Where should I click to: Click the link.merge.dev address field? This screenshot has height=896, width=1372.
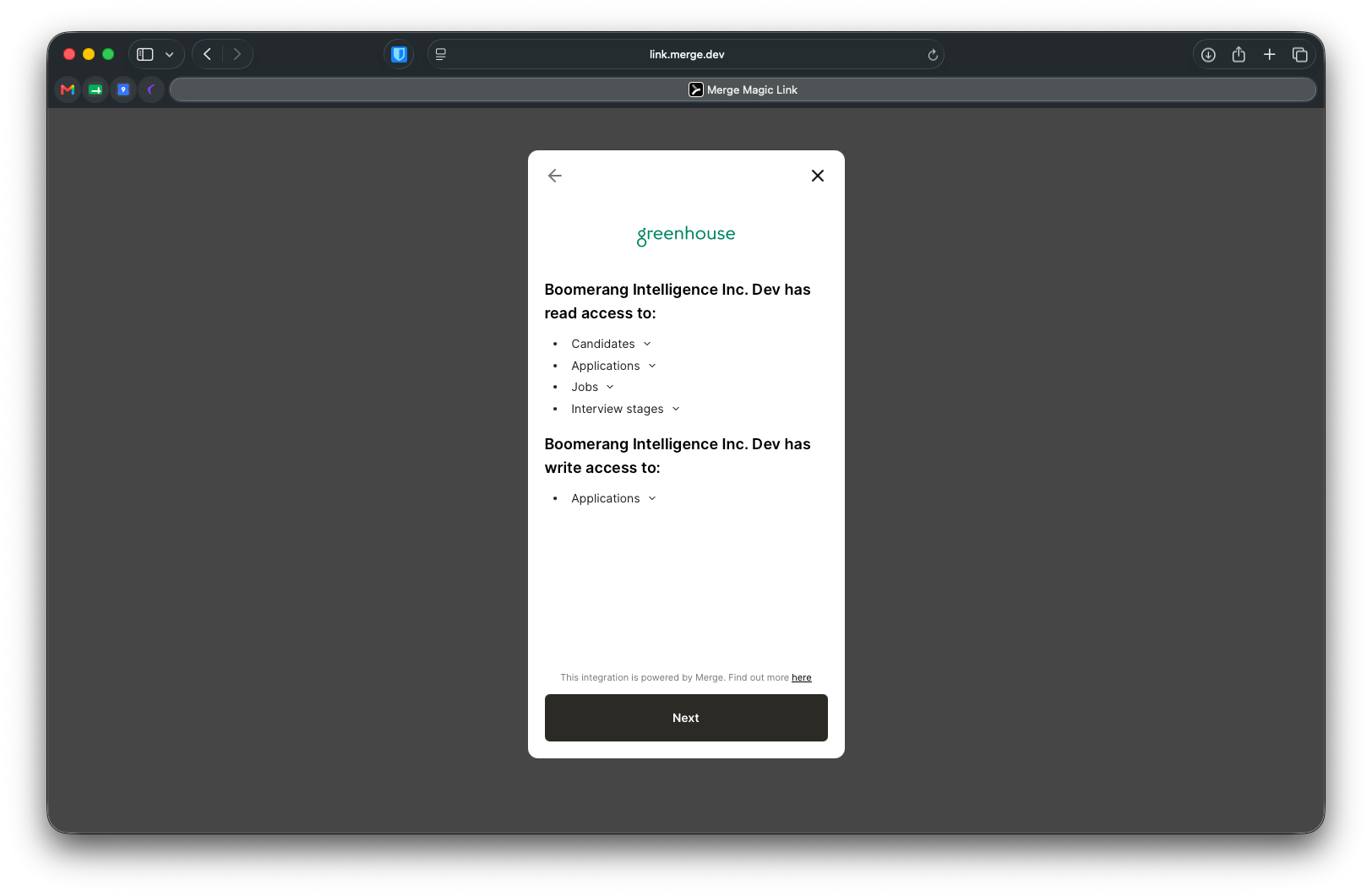tap(686, 54)
